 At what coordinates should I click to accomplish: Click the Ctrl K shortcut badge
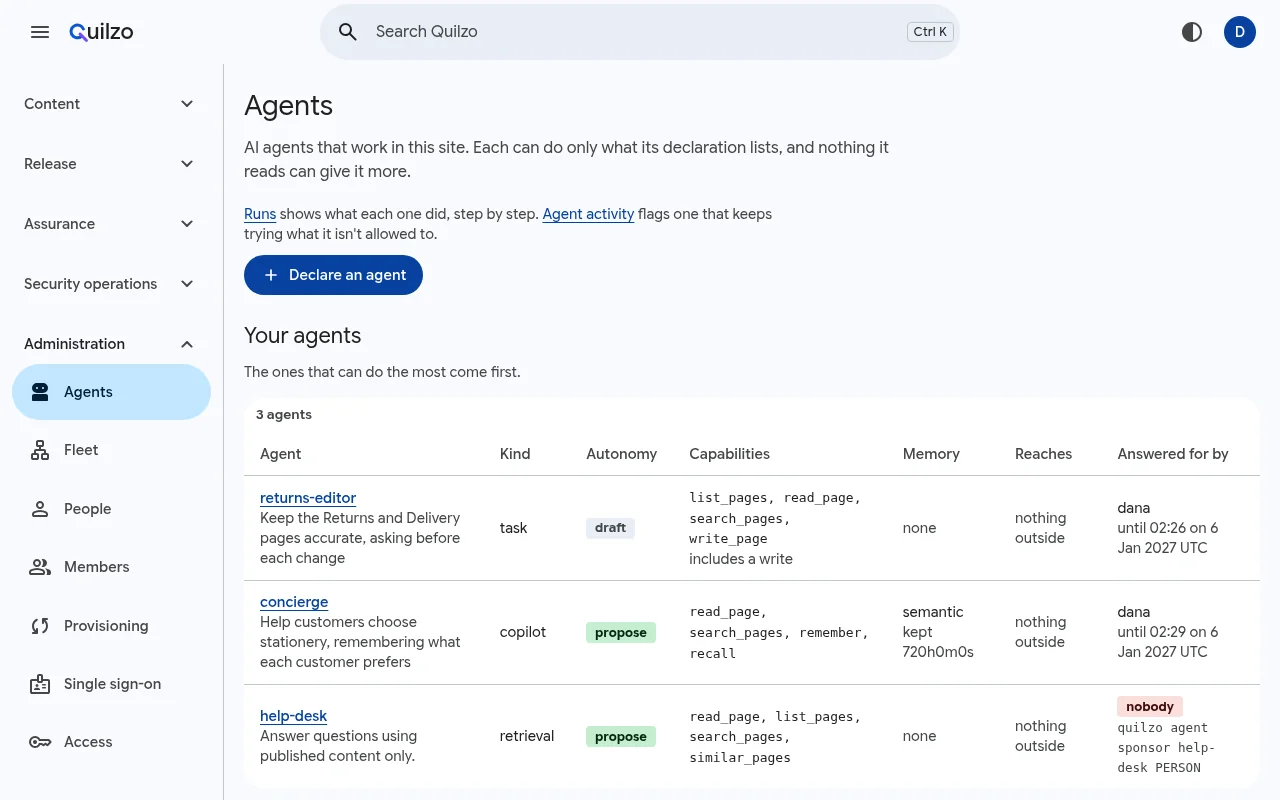point(930,32)
